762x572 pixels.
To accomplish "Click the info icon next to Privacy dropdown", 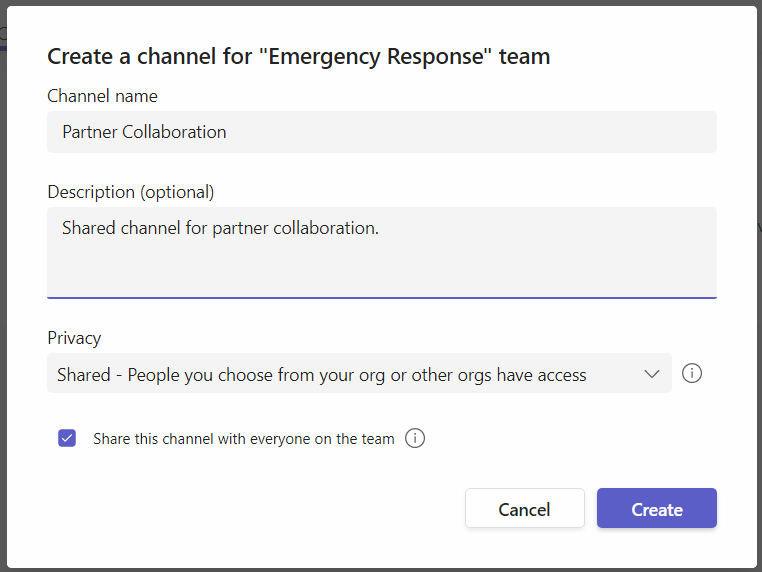I will [692, 374].
